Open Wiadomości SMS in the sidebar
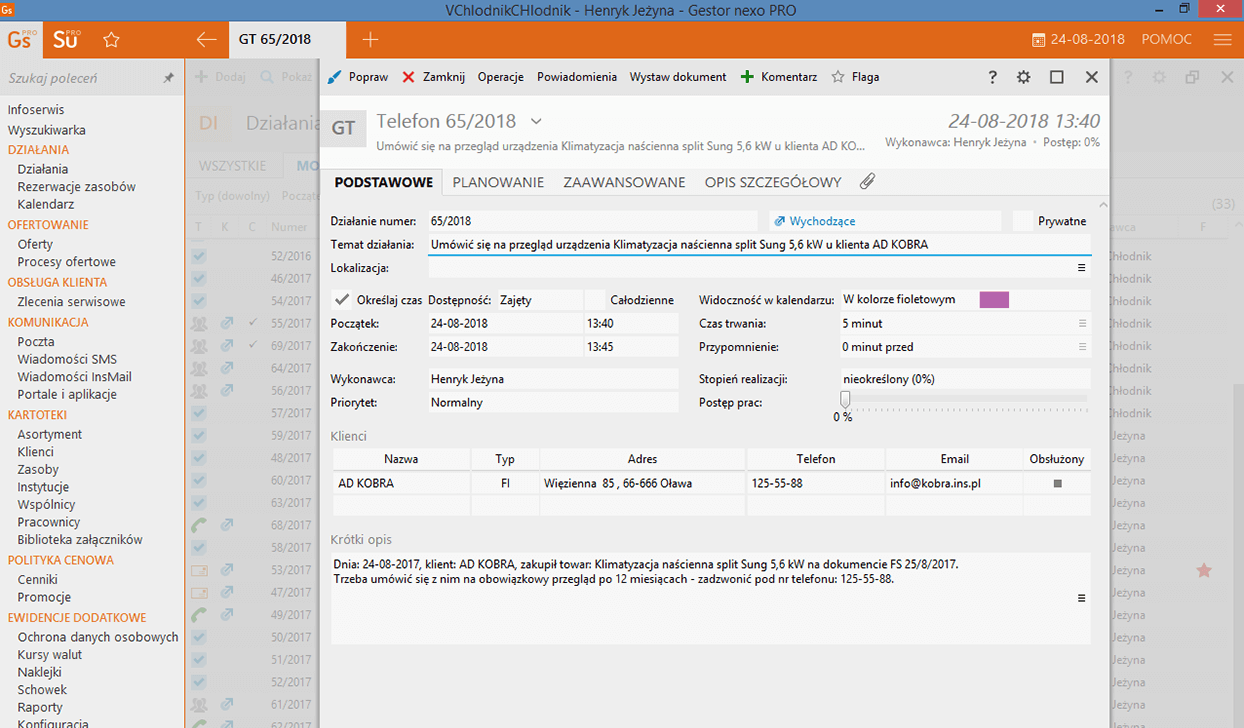This screenshot has width=1244, height=728. tap(67, 359)
